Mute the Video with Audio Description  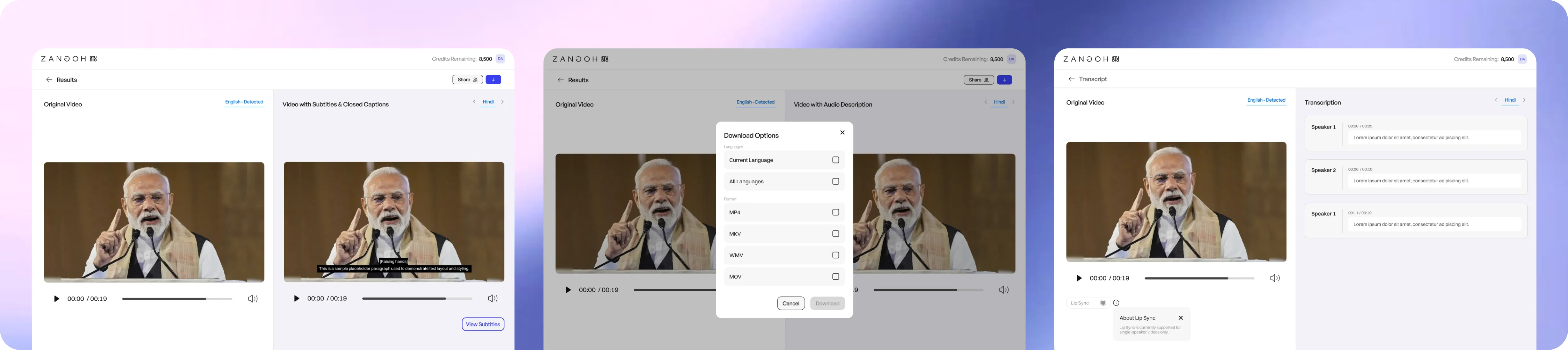(1004, 290)
